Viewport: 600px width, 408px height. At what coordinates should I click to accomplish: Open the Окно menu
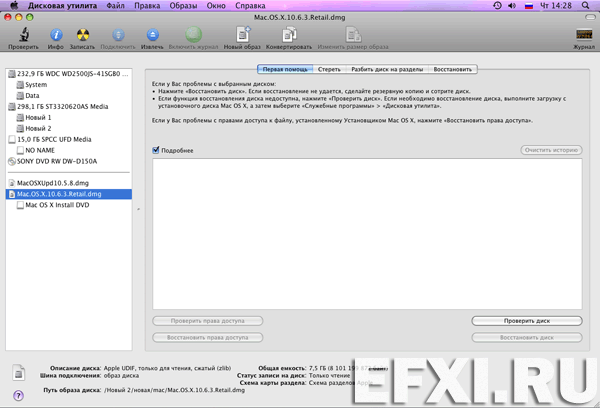click(216, 5)
